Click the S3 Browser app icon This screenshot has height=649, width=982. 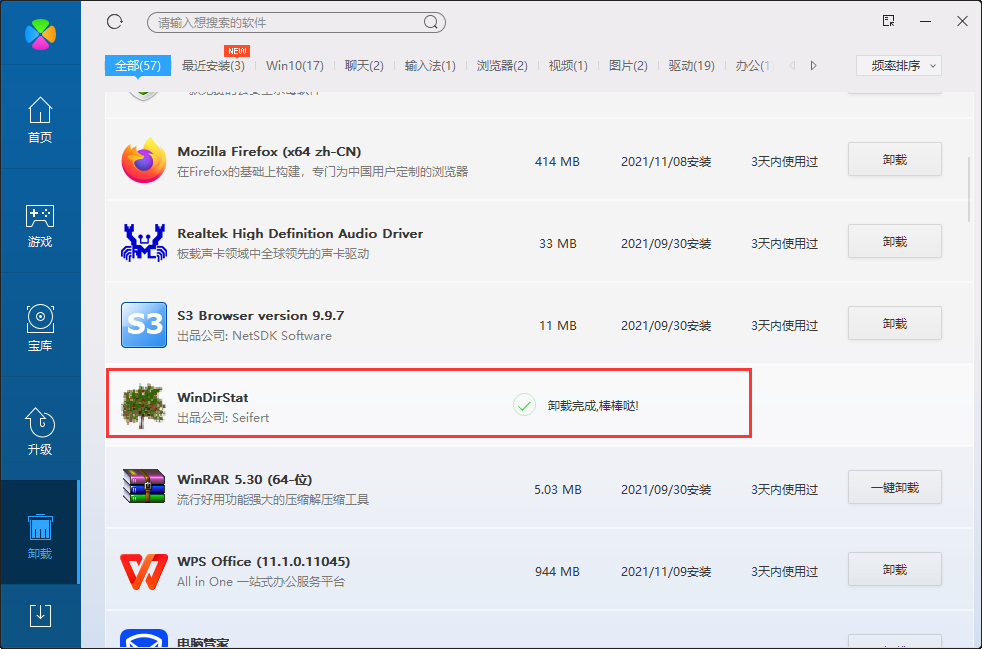pyautogui.click(x=144, y=324)
